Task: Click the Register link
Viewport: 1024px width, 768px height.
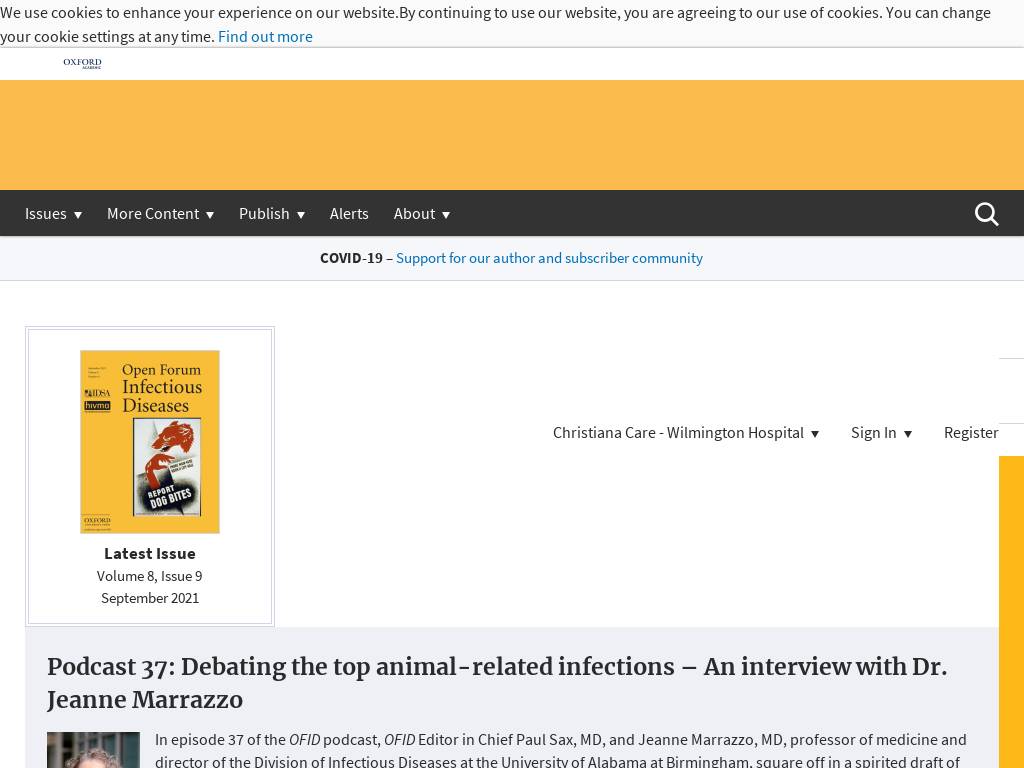Action: click(970, 432)
